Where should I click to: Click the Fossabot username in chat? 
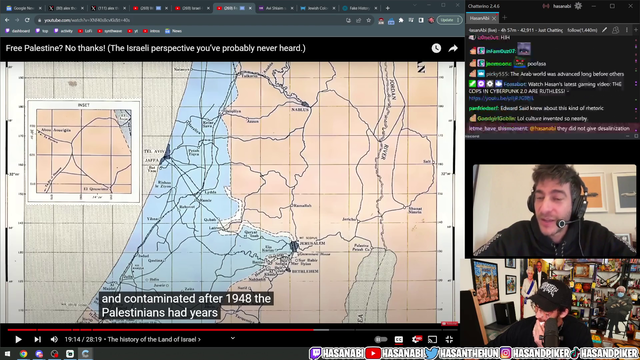pyautogui.click(x=514, y=84)
